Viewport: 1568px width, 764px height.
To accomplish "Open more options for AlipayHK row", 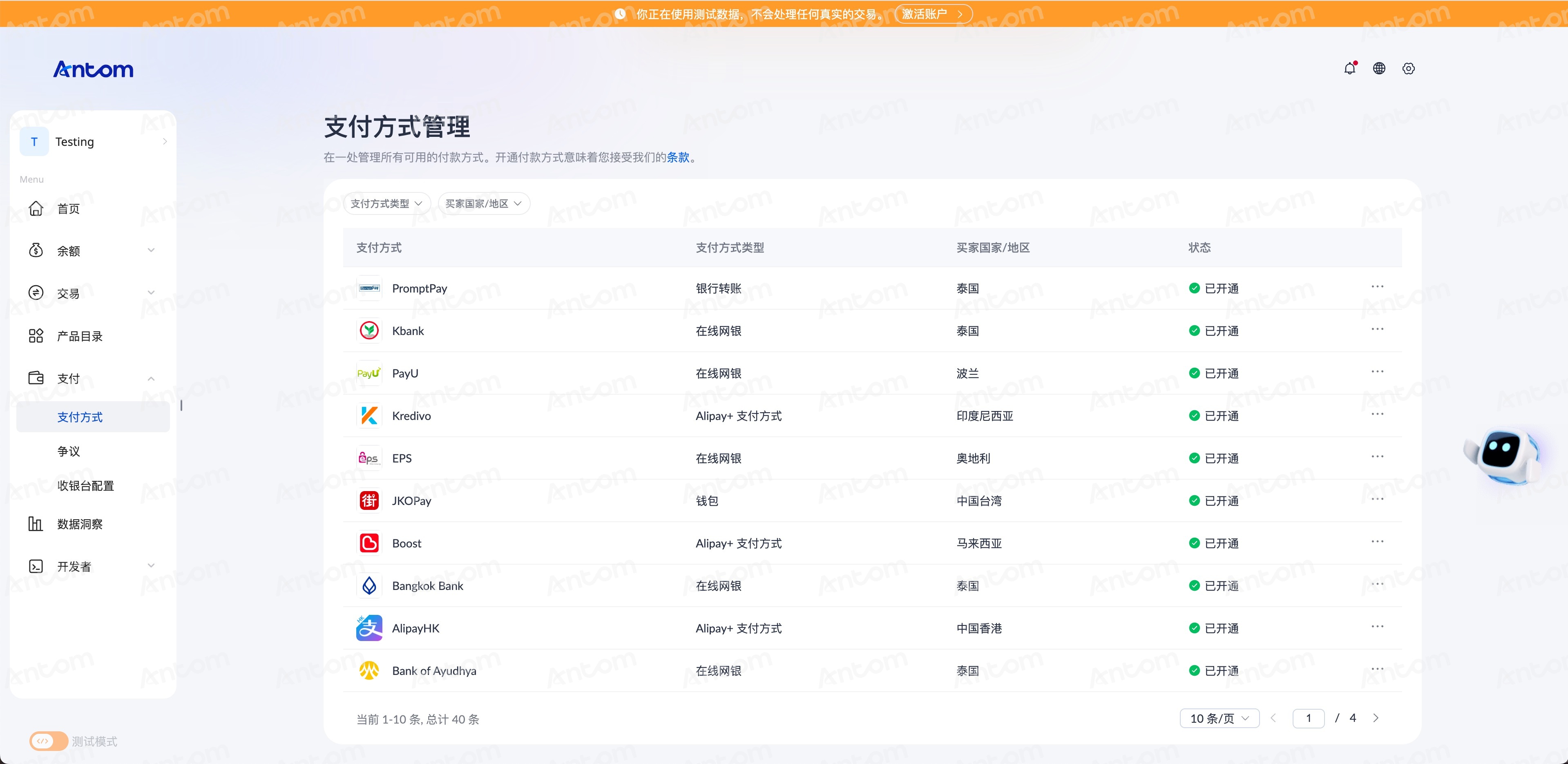I will coord(1378,626).
